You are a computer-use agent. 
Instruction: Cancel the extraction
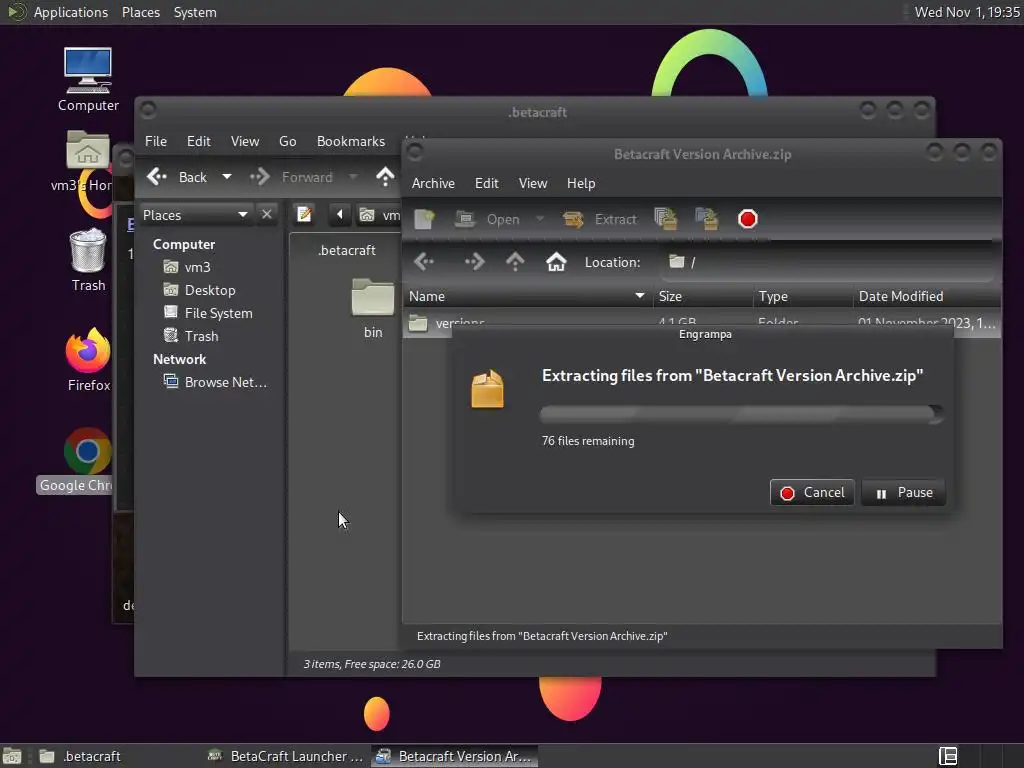pos(812,492)
